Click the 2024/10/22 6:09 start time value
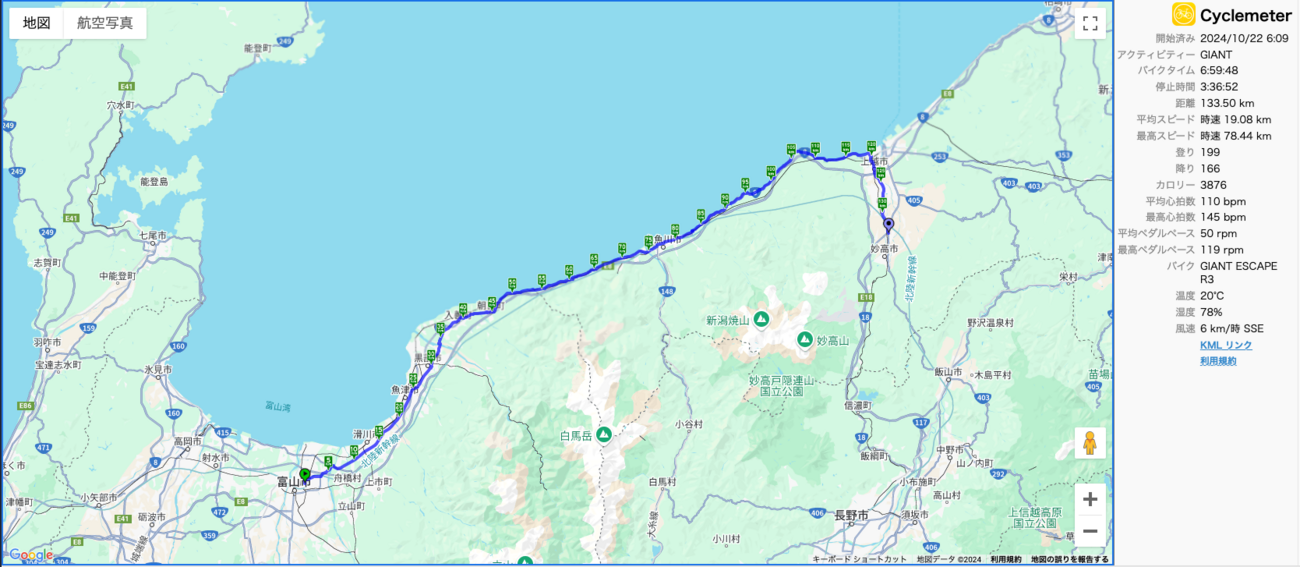 click(1244, 38)
